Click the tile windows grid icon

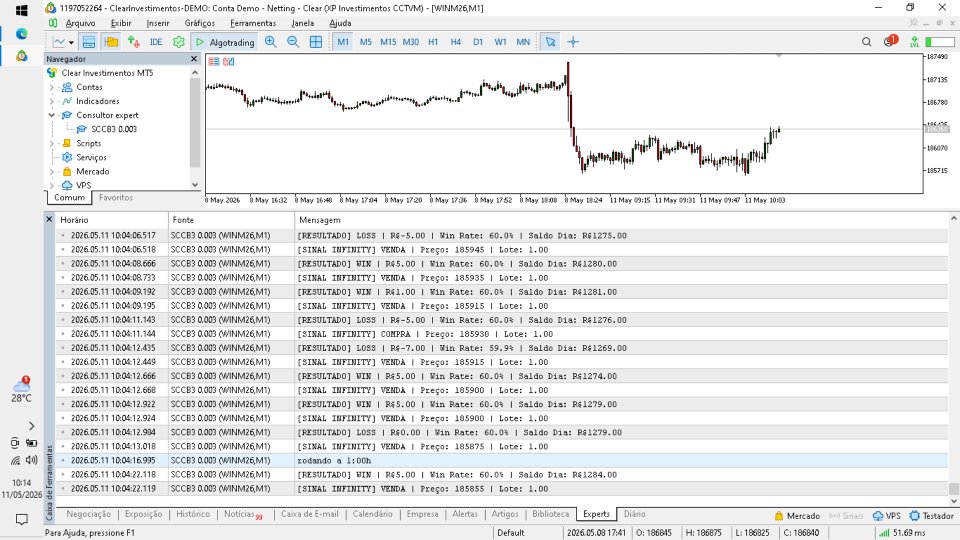pyautogui.click(x=316, y=42)
